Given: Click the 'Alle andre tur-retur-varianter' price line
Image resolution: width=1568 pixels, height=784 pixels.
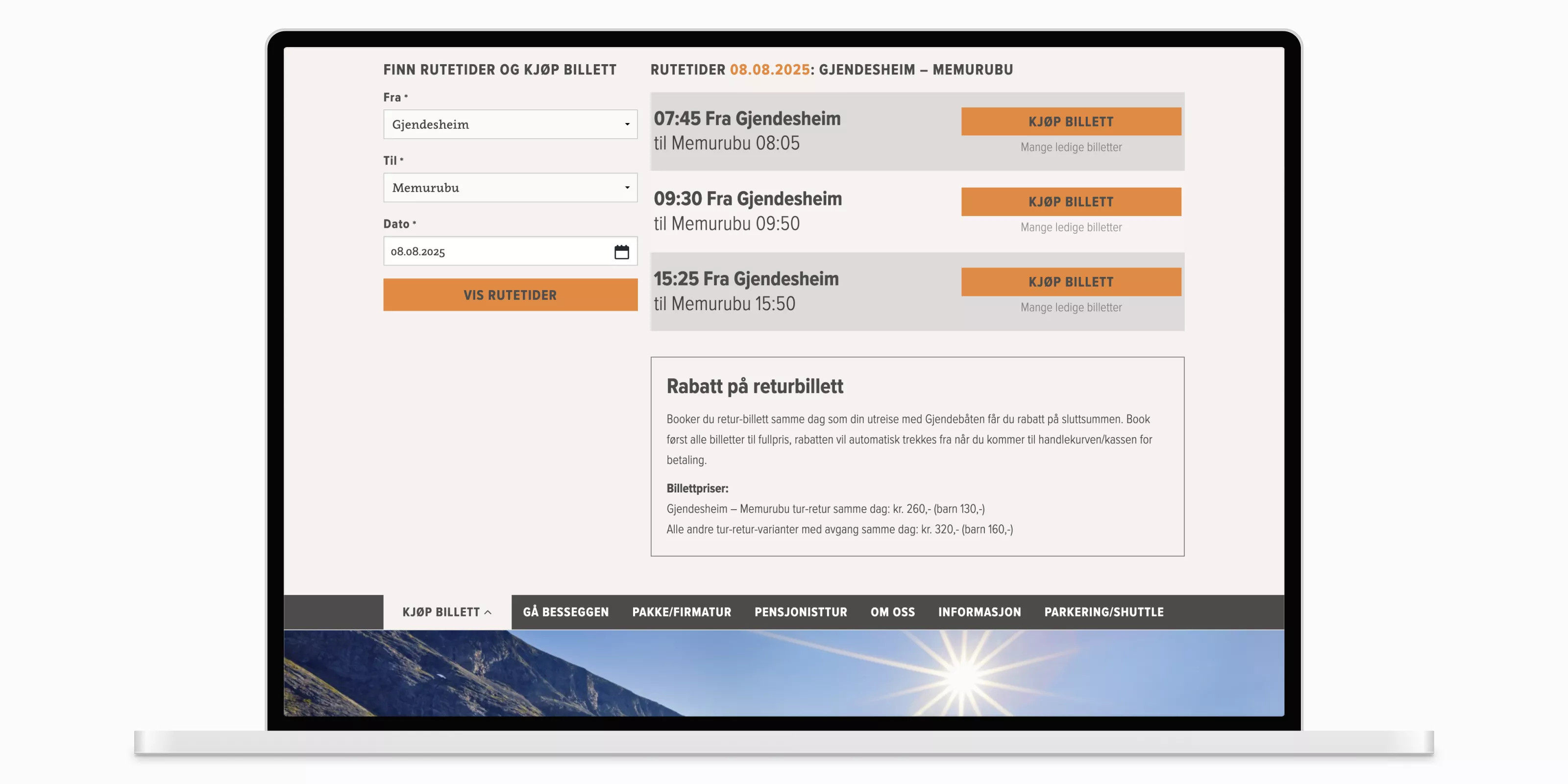Looking at the screenshot, I should [839, 530].
